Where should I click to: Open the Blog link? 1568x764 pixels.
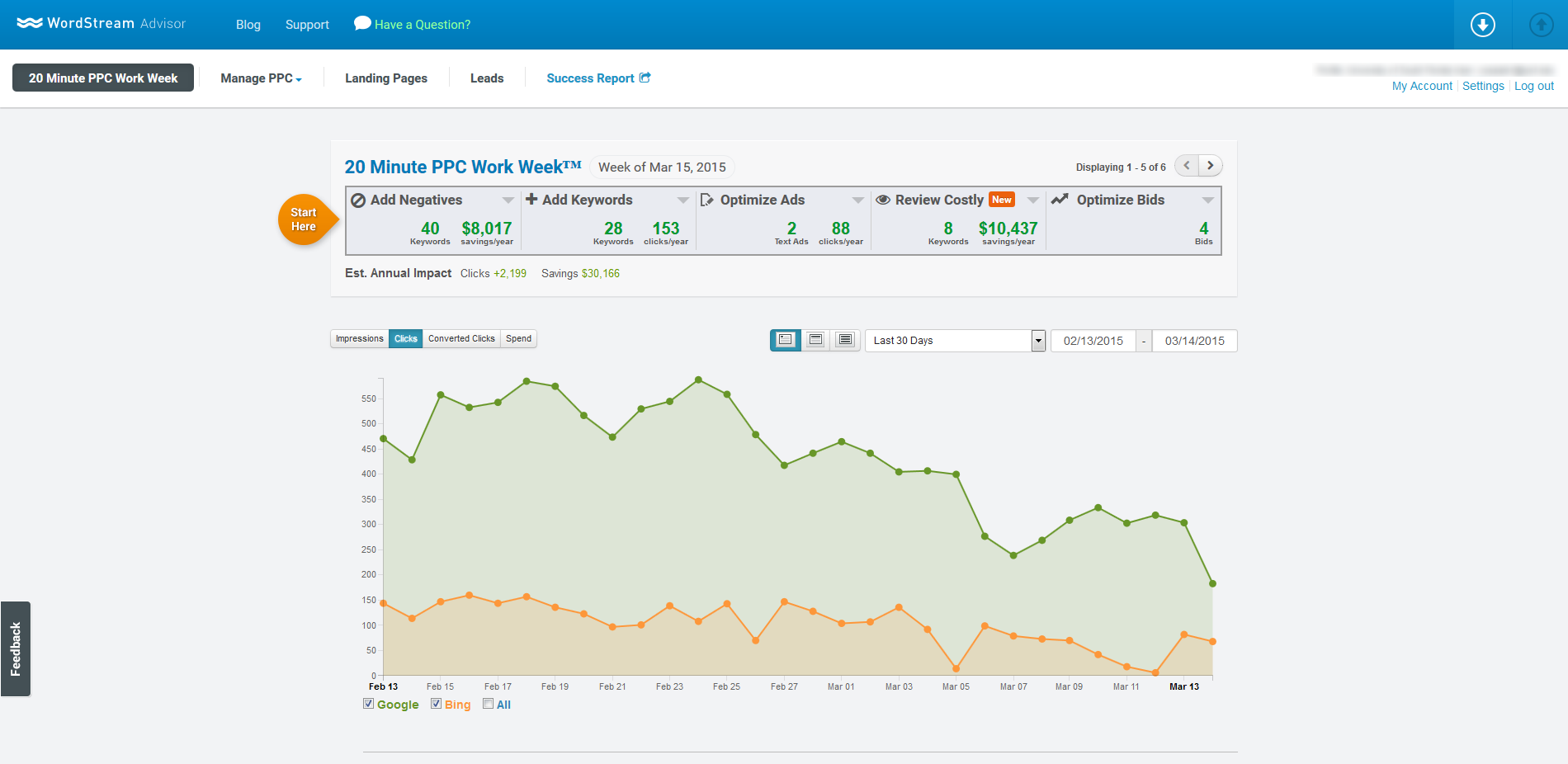[x=248, y=25]
